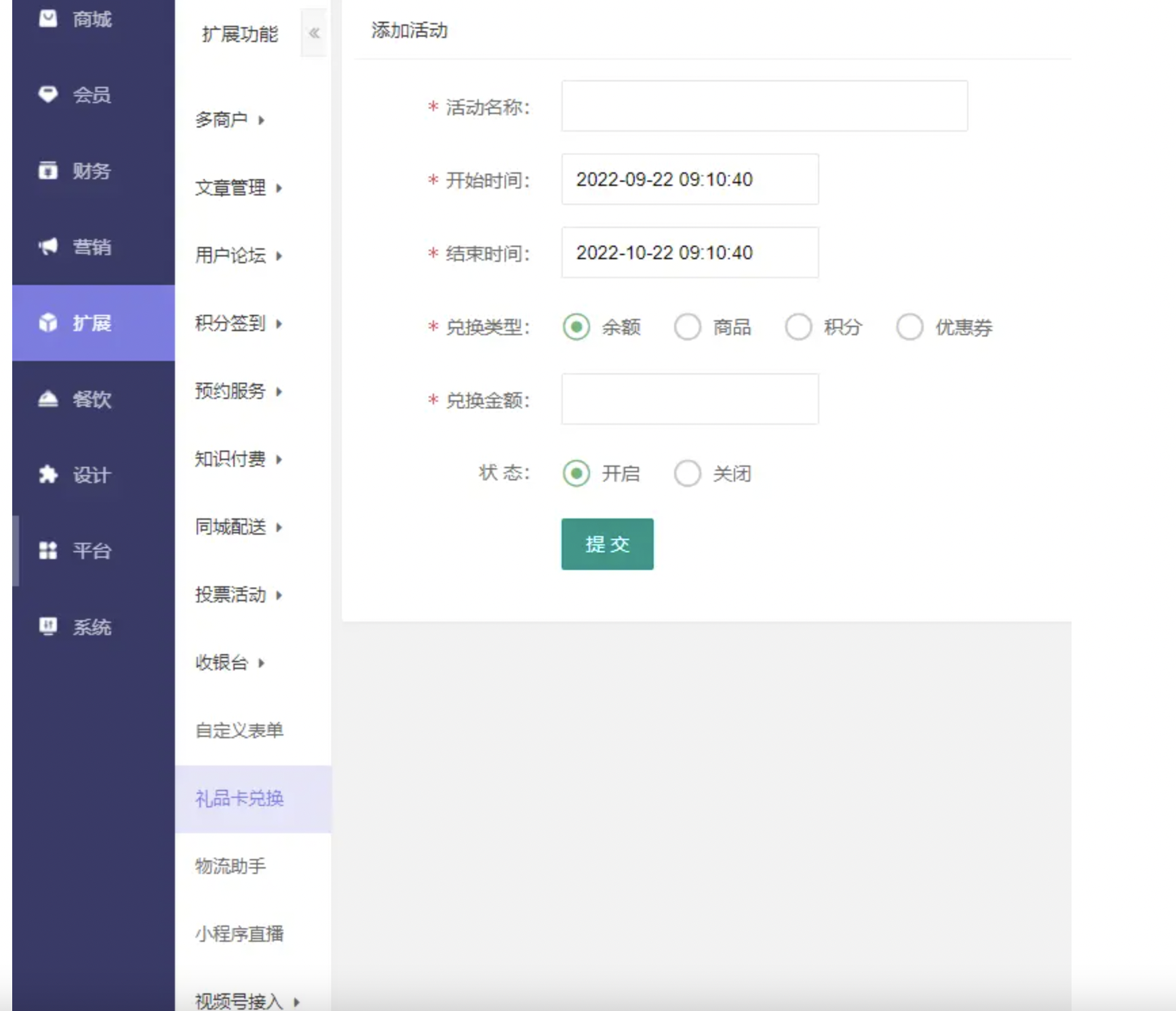The height and width of the screenshot is (1011, 1176).
Task: Click the 平台 grid icon
Action: (x=48, y=550)
